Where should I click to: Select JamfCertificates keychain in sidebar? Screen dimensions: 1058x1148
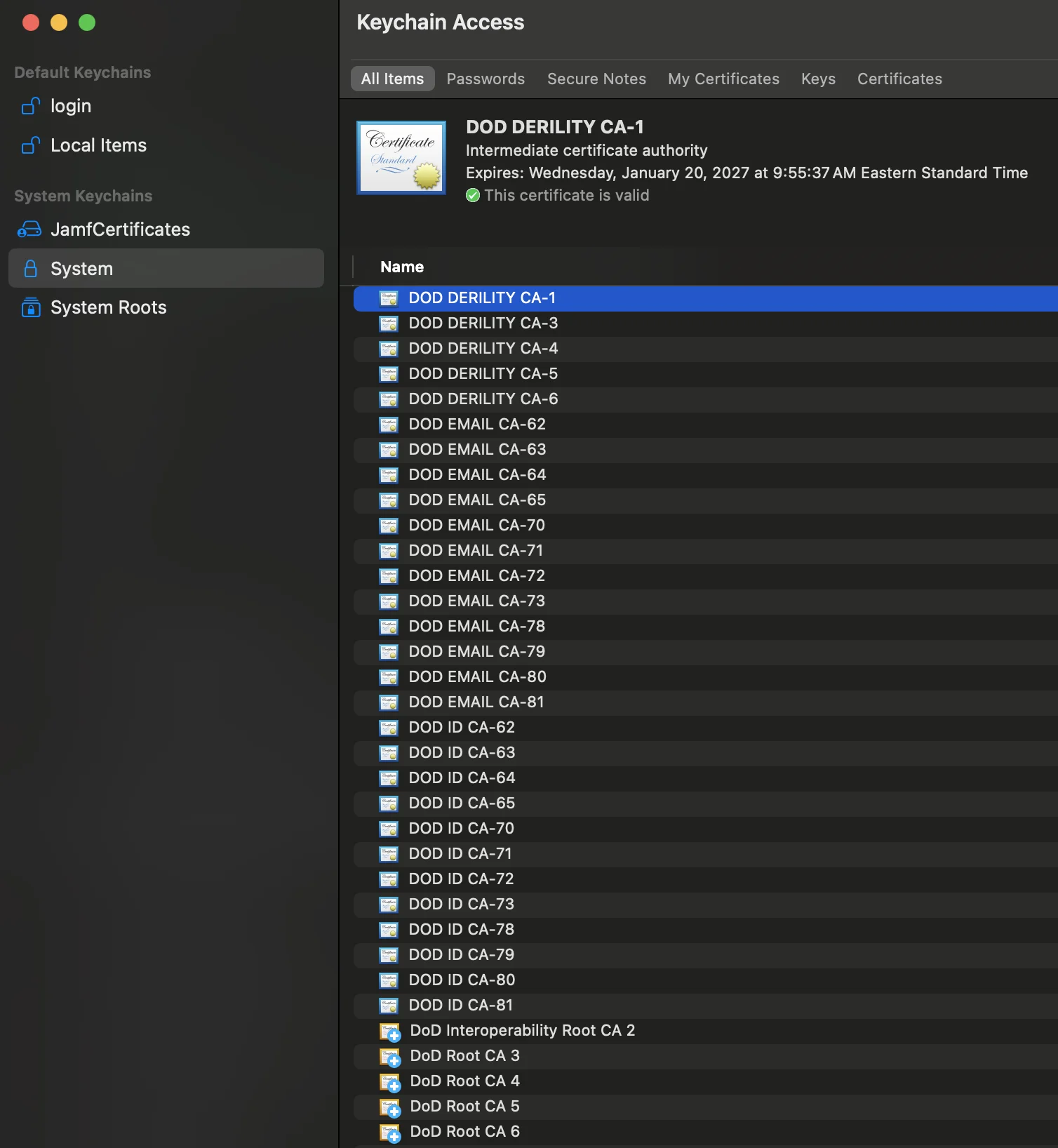166,229
